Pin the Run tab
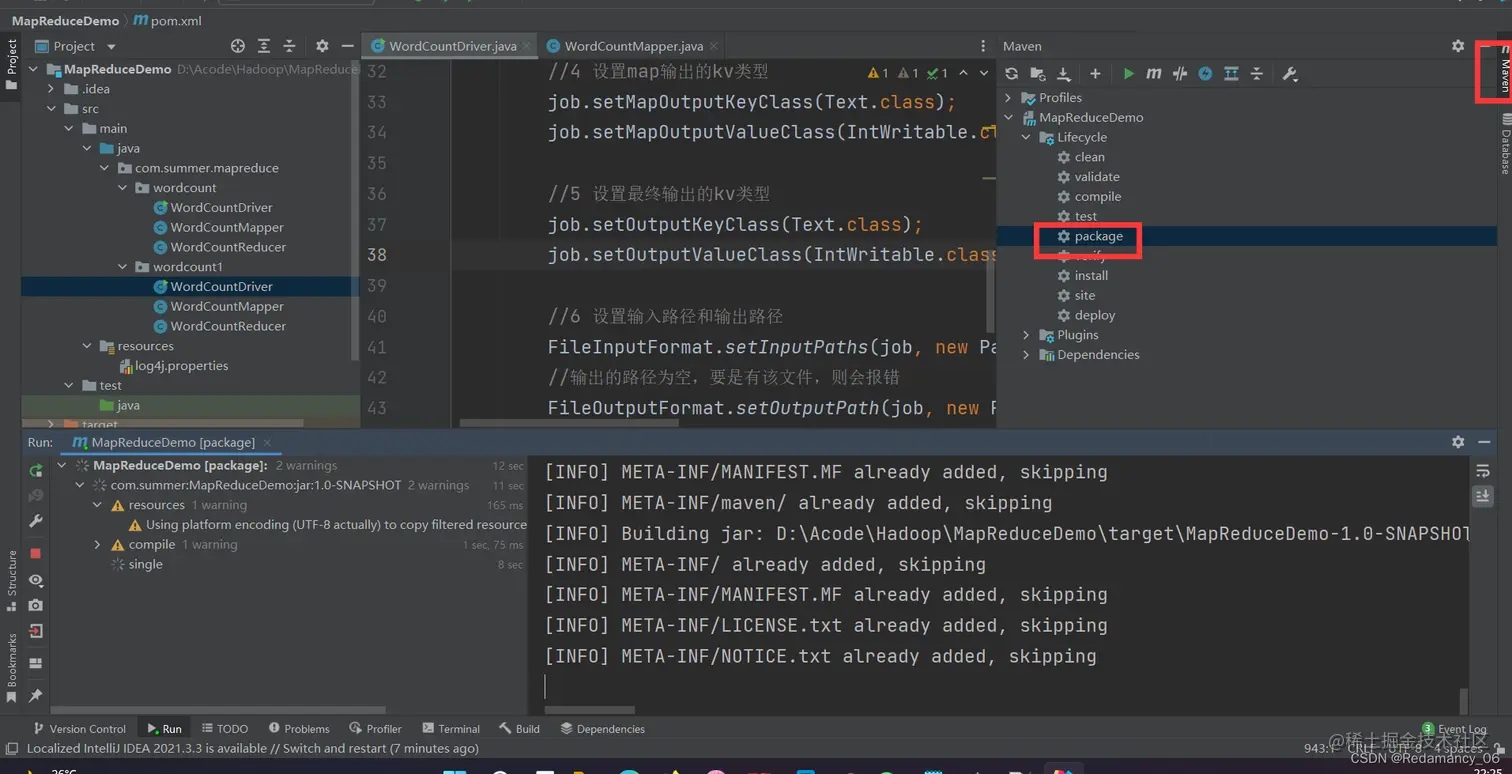This screenshot has height=774, width=1512. [x=36, y=695]
